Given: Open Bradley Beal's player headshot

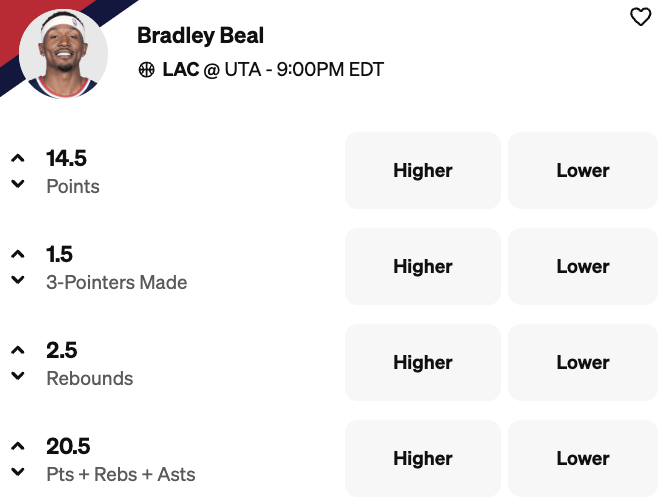Looking at the screenshot, I should point(63,54).
